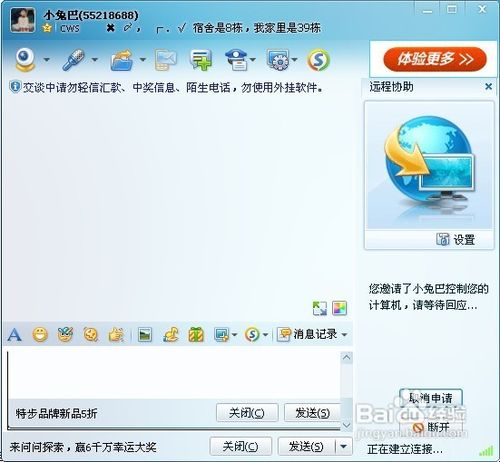
Task: Click the bottom 发送(S) button
Action: point(306,446)
